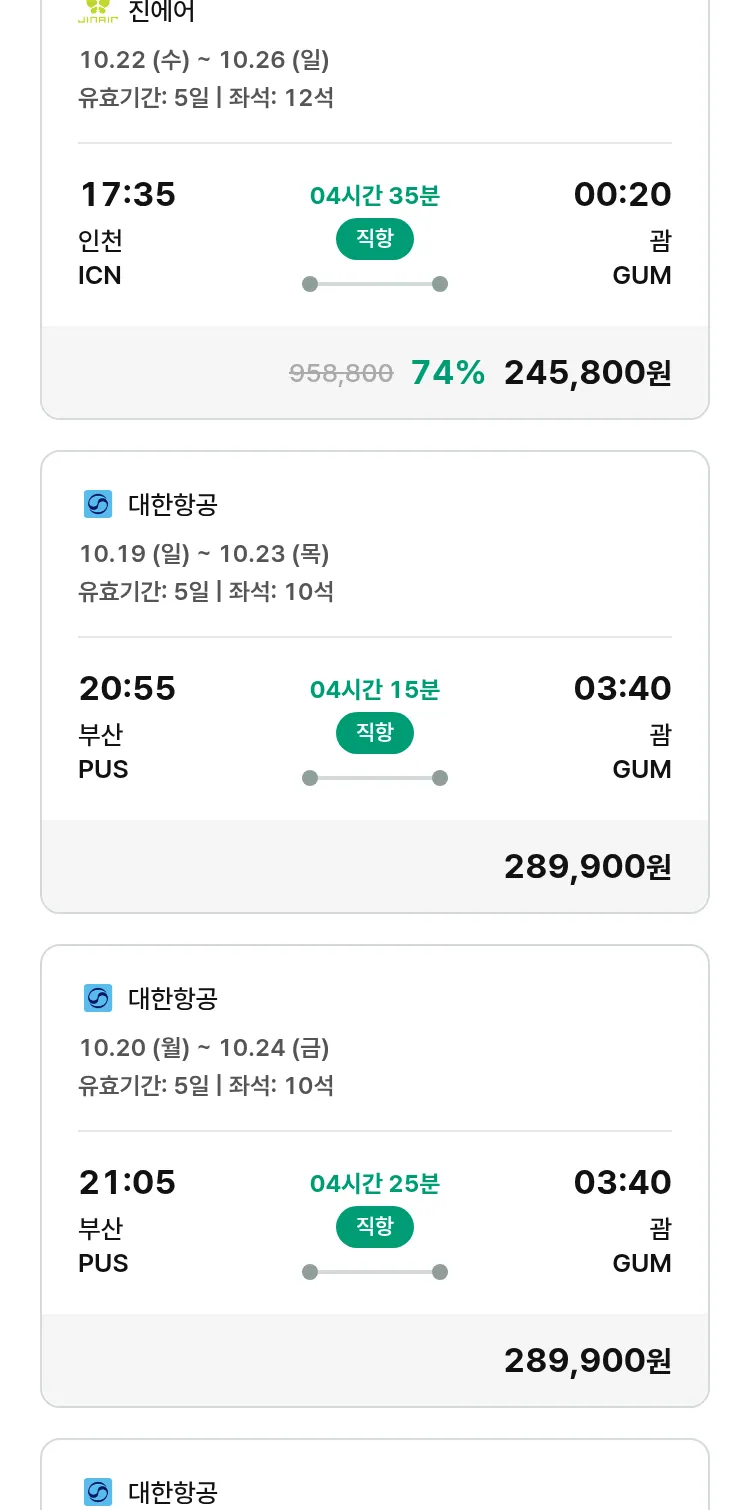This screenshot has width=750, height=1510.
Task: Tap the 04시간 25분 flight duration text
Action: pos(375,1184)
